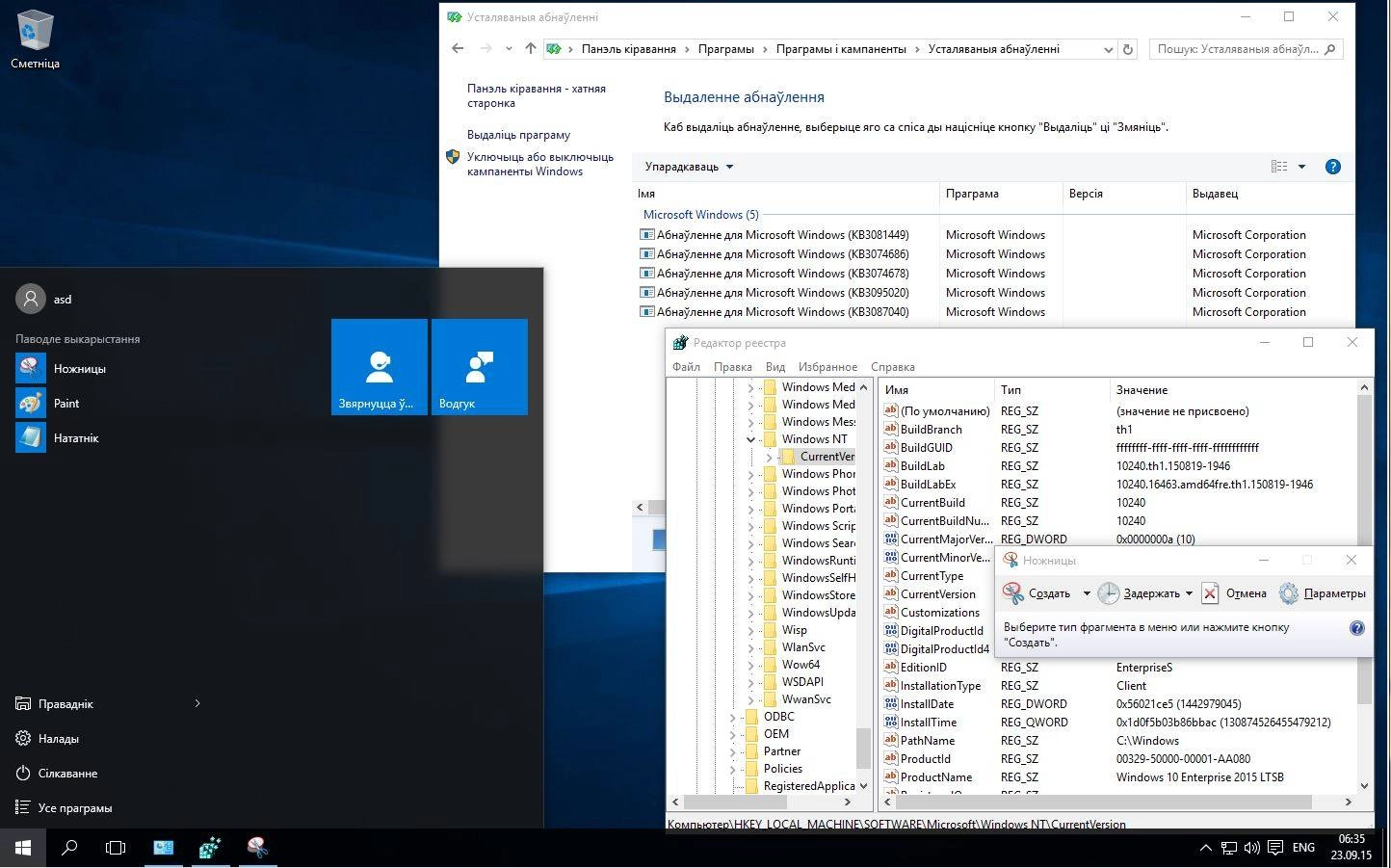Open Task View in taskbar
Screen dimensions: 1391x868
pos(116,848)
